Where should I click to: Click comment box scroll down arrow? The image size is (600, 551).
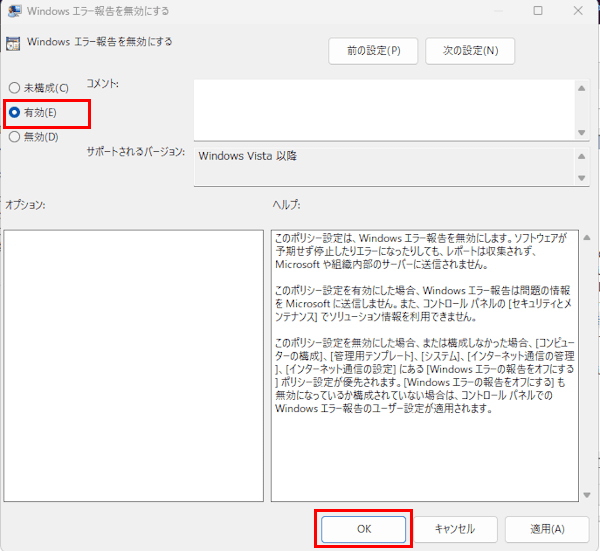[582, 133]
